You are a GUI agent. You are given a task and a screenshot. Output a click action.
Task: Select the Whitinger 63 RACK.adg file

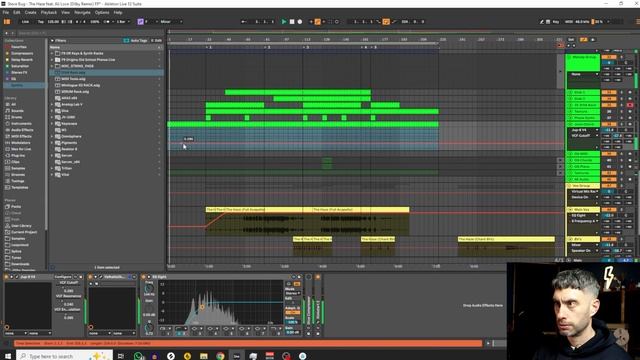click(x=80, y=85)
